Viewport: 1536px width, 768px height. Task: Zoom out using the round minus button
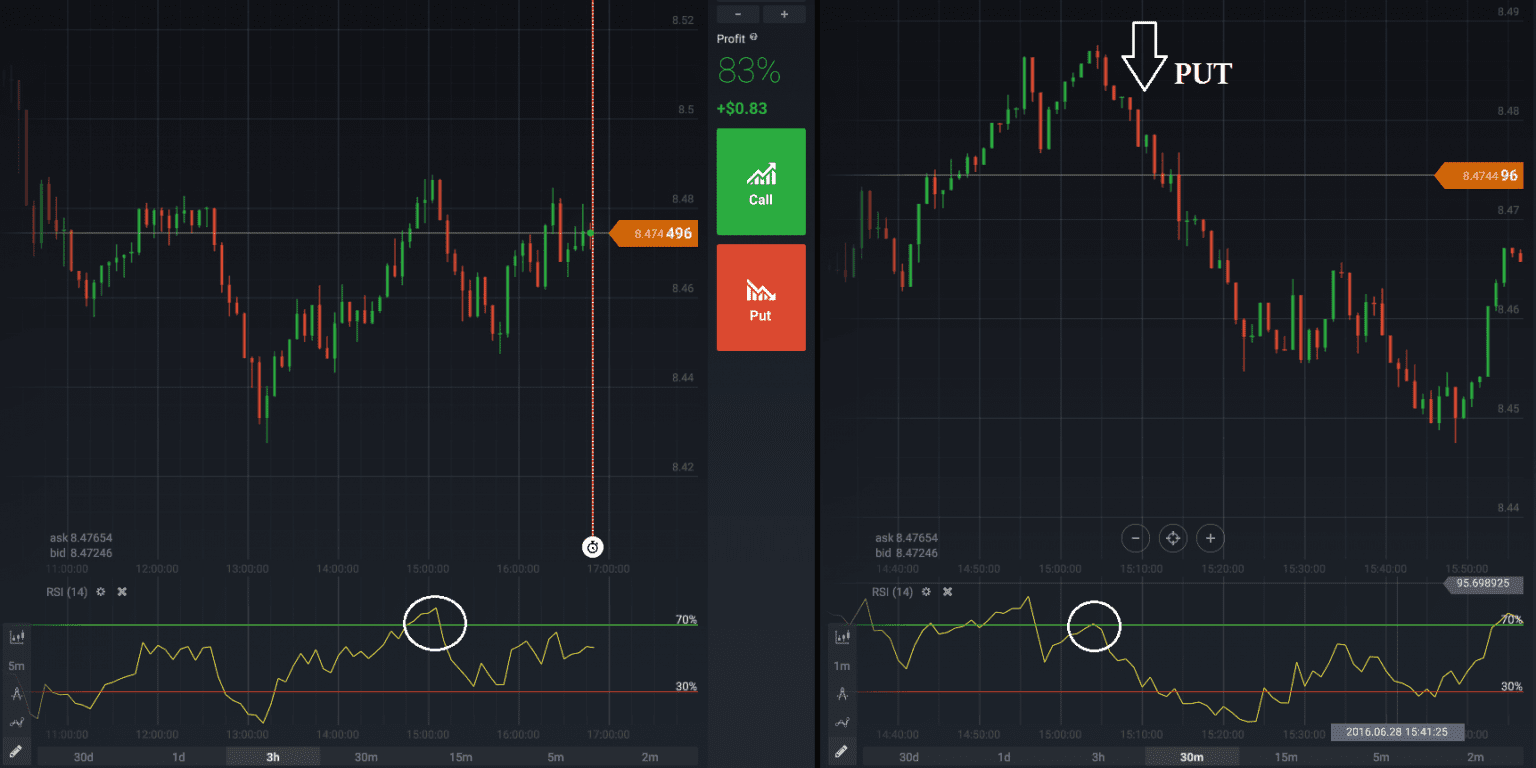(x=1135, y=538)
